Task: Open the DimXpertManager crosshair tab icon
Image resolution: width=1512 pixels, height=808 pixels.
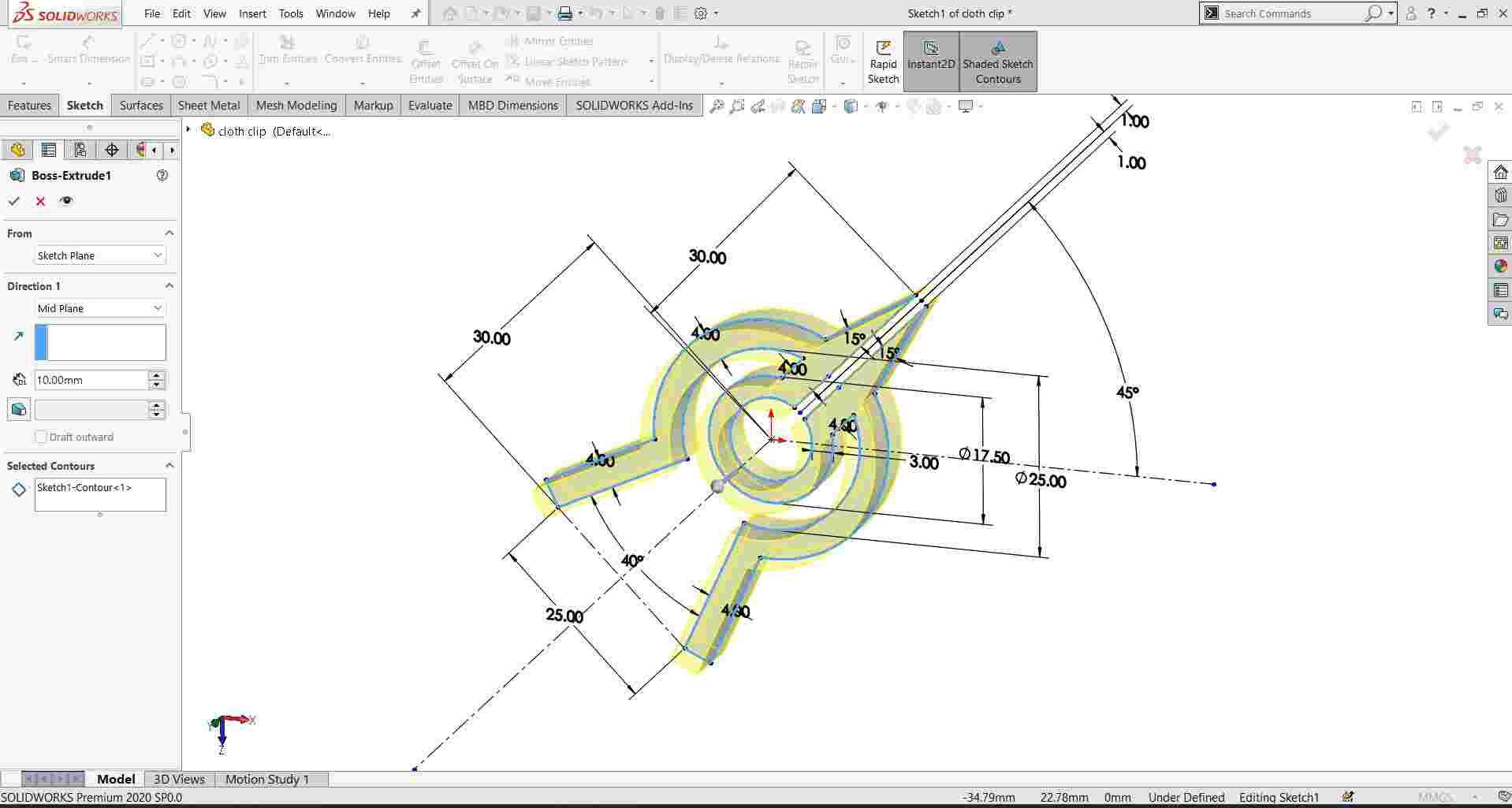Action: coord(112,150)
